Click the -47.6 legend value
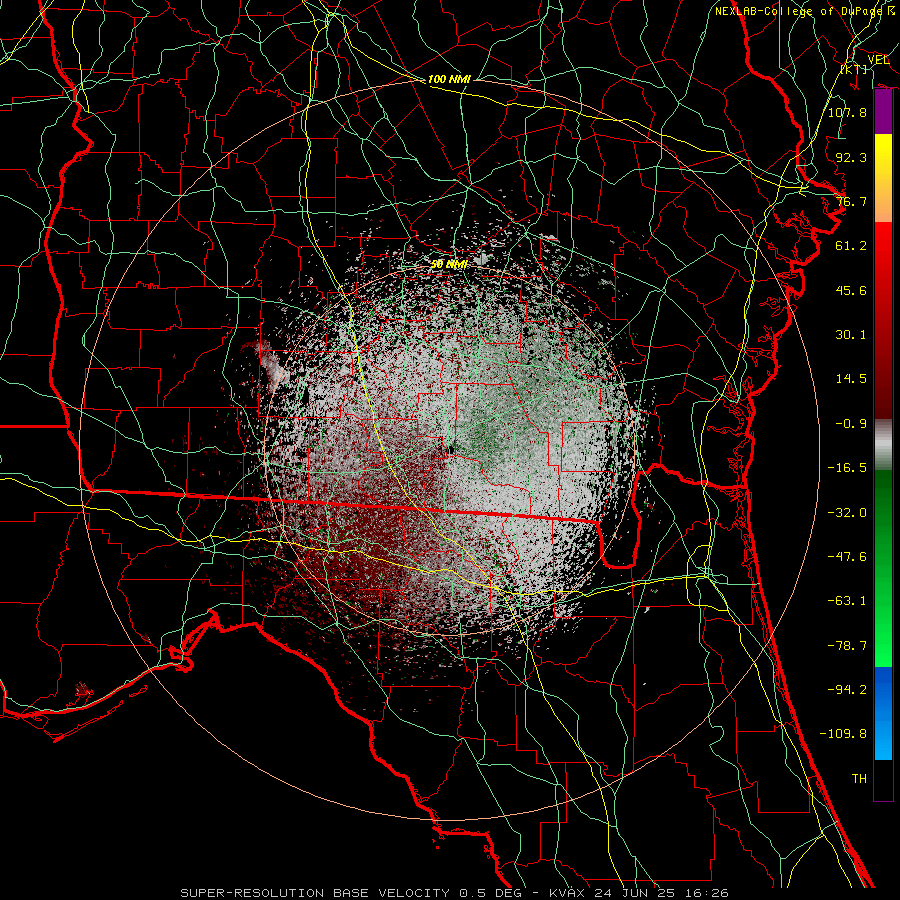This screenshot has height=900, width=900. coord(847,557)
